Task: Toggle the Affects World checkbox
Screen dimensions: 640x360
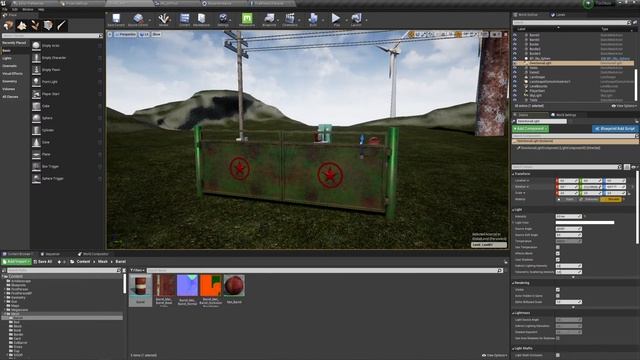Action: click(x=558, y=253)
